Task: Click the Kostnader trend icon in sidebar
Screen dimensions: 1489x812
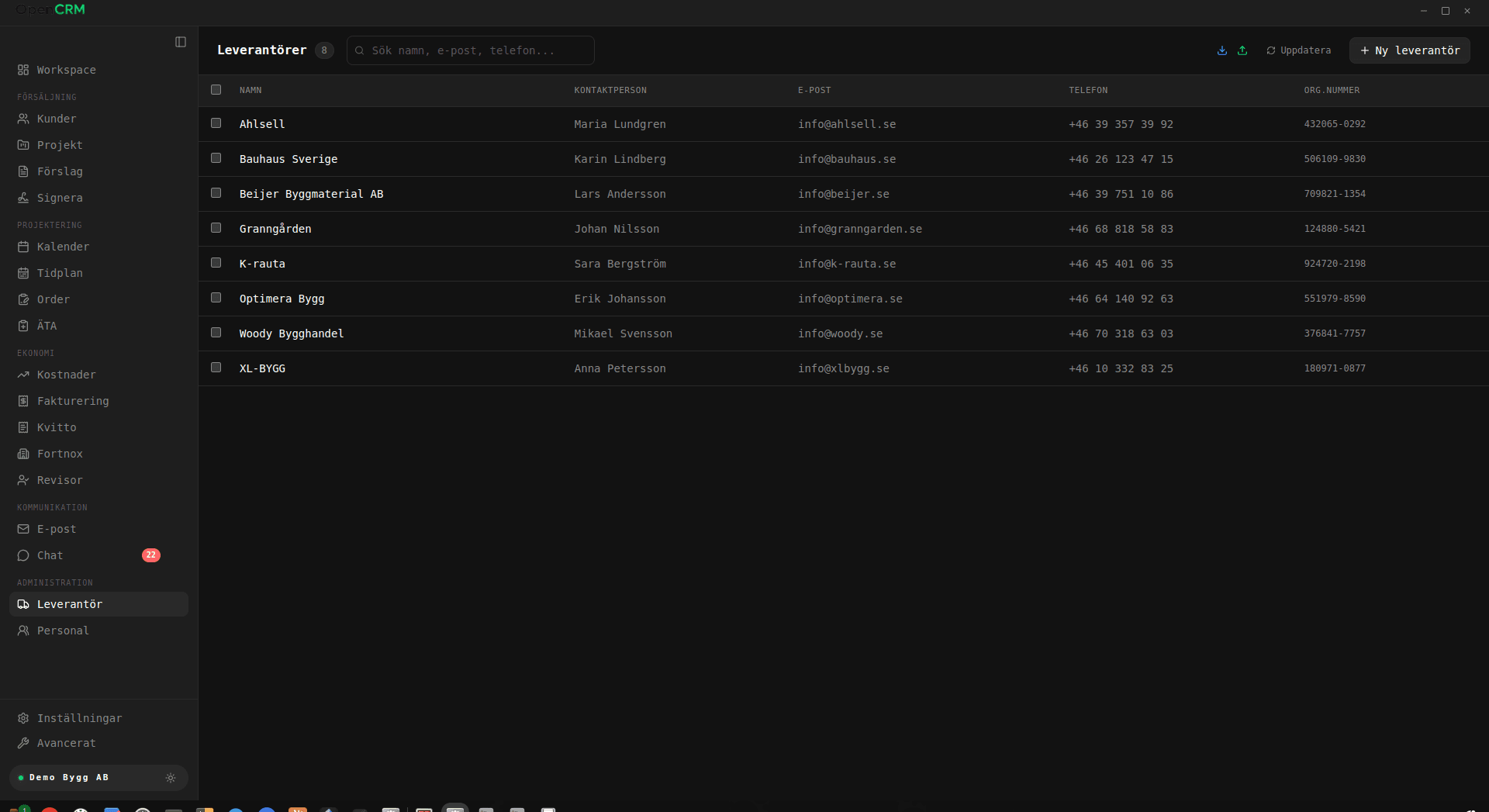Action: pyautogui.click(x=23, y=375)
